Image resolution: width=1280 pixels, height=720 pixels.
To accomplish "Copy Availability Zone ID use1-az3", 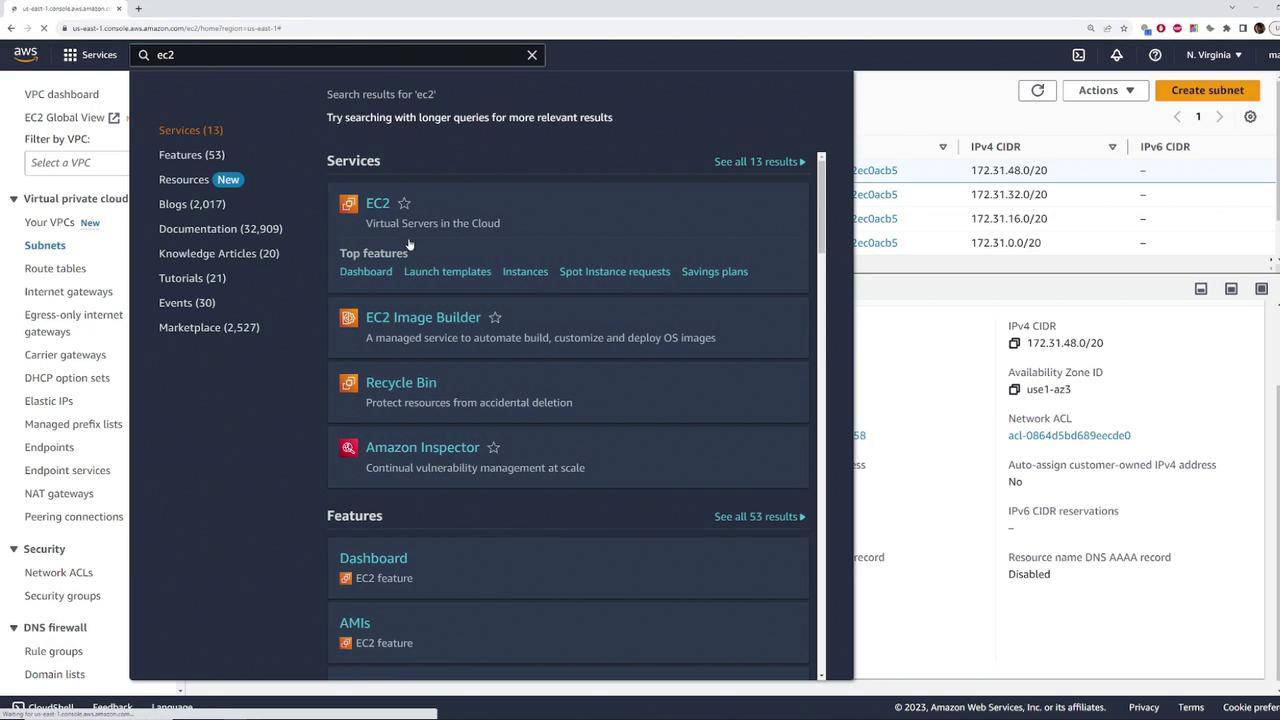I will [1014, 389].
